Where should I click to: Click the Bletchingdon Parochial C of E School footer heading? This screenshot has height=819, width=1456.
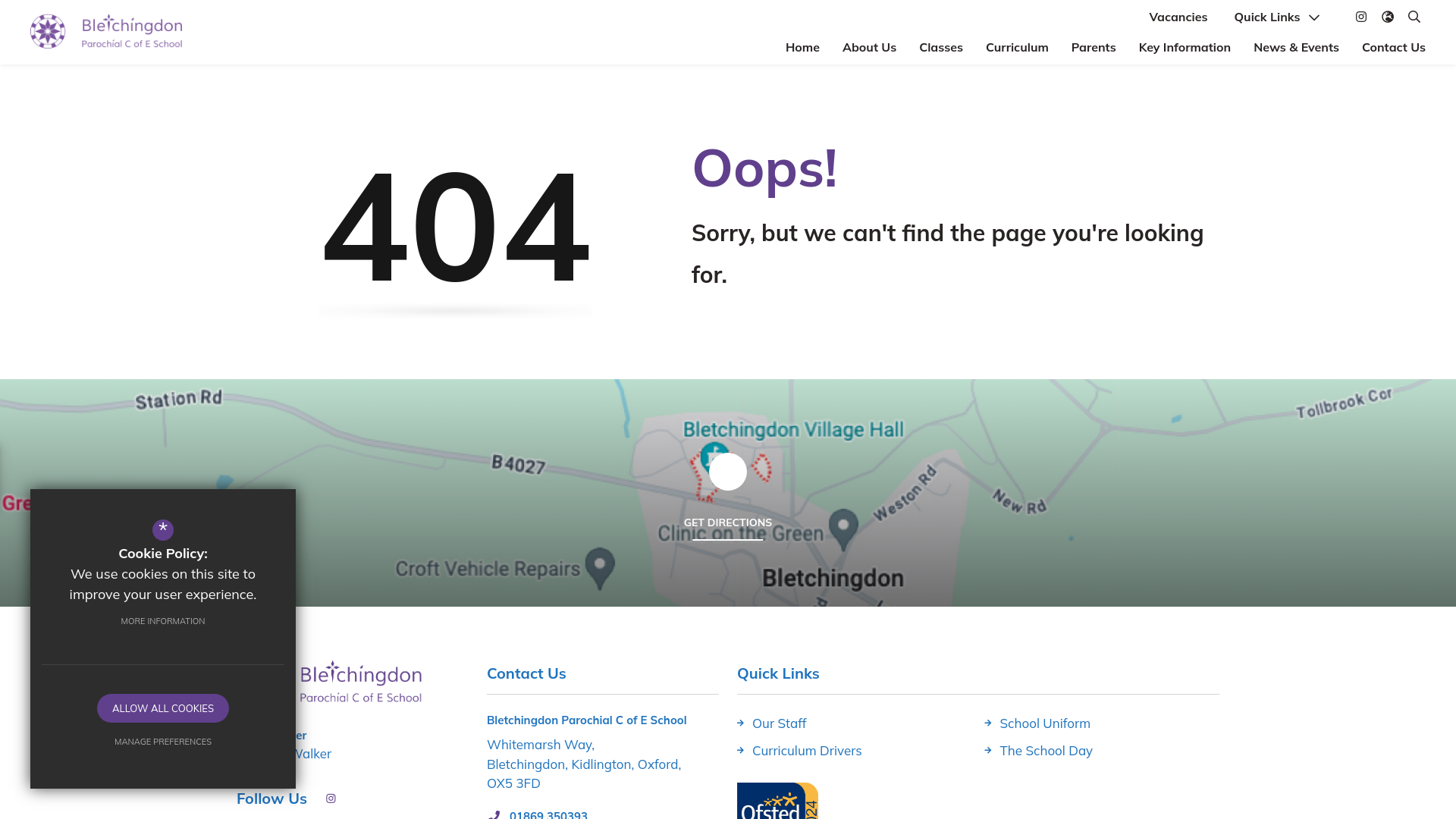pyautogui.click(x=586, y=720)
